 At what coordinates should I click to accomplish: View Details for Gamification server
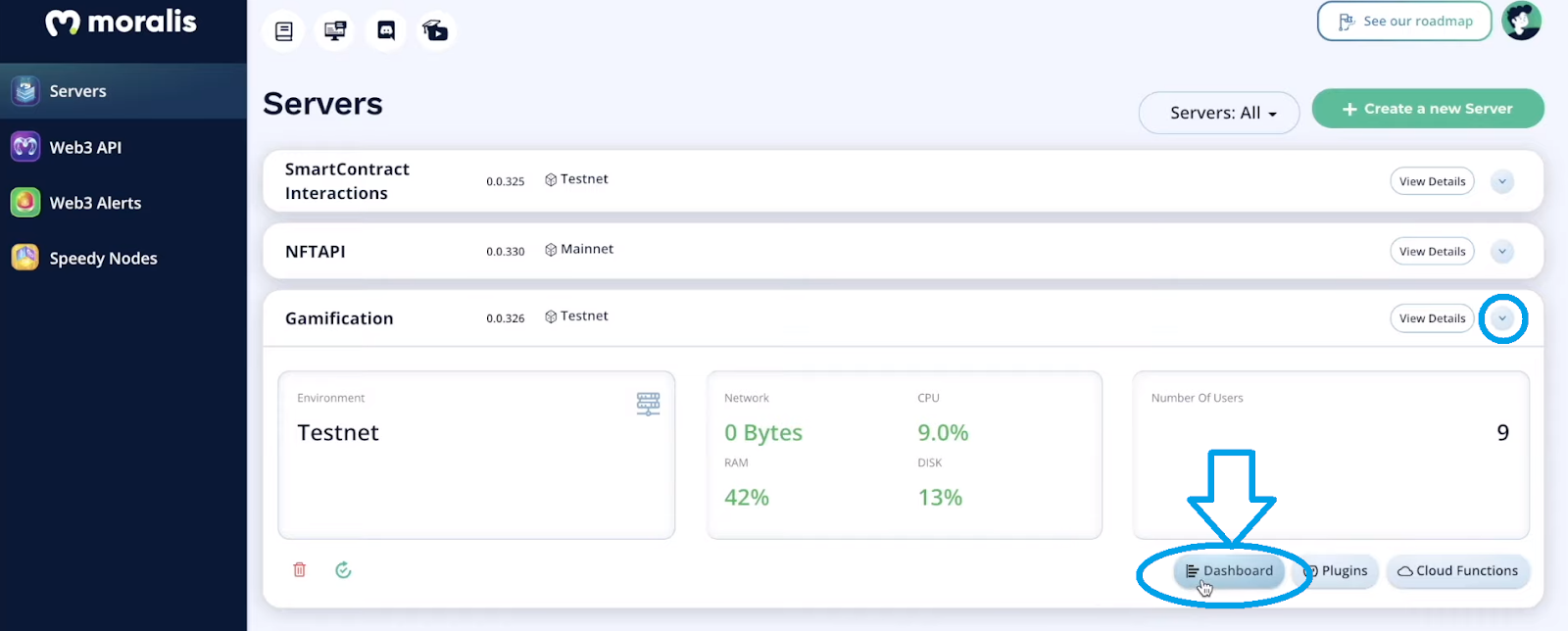point(1432,318)
